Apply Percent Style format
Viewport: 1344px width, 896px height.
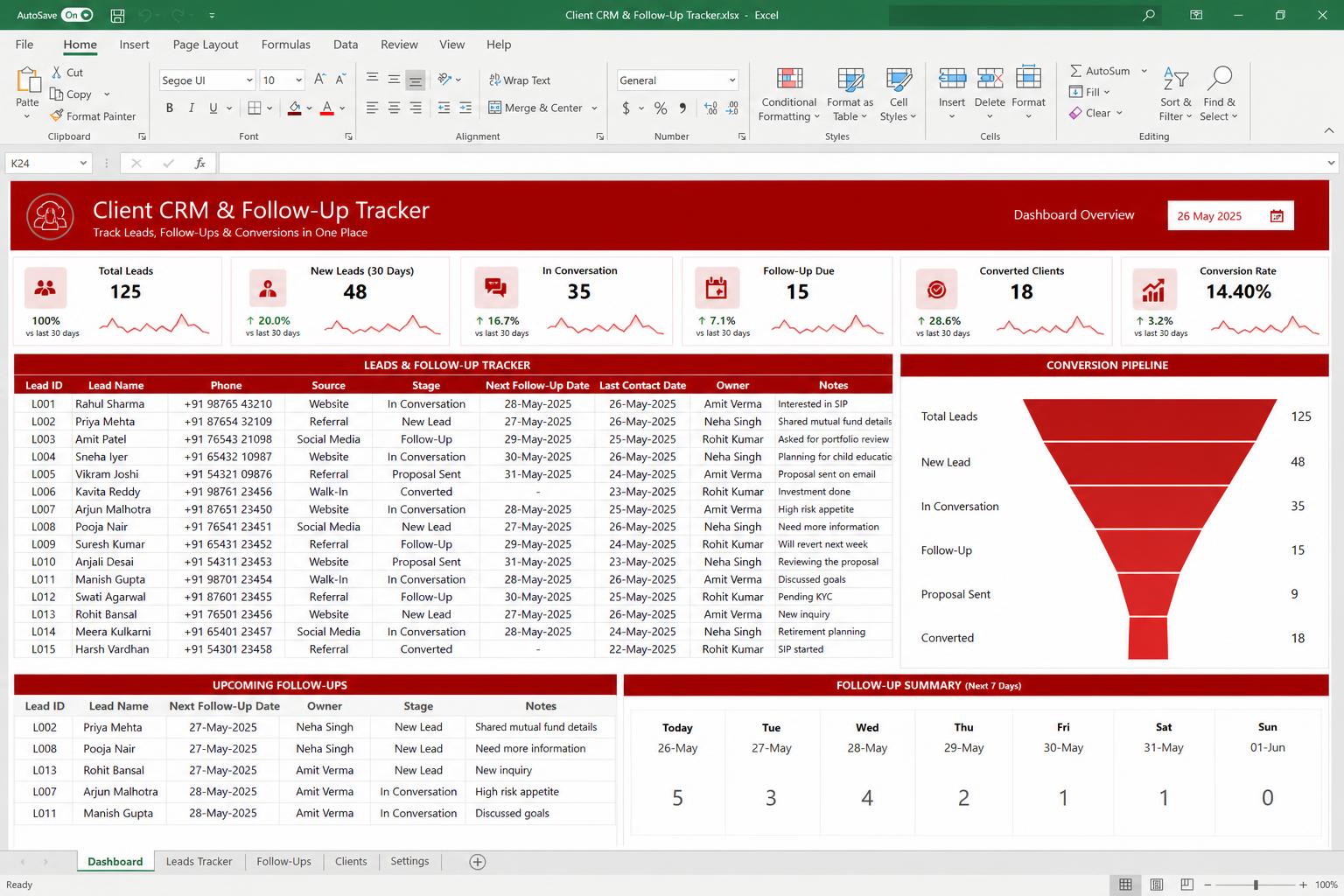pos(661,108)
